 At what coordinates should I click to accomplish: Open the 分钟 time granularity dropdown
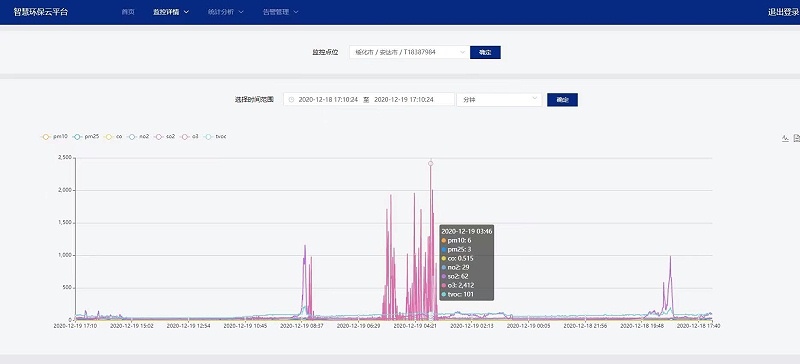(x=499, y=100)
